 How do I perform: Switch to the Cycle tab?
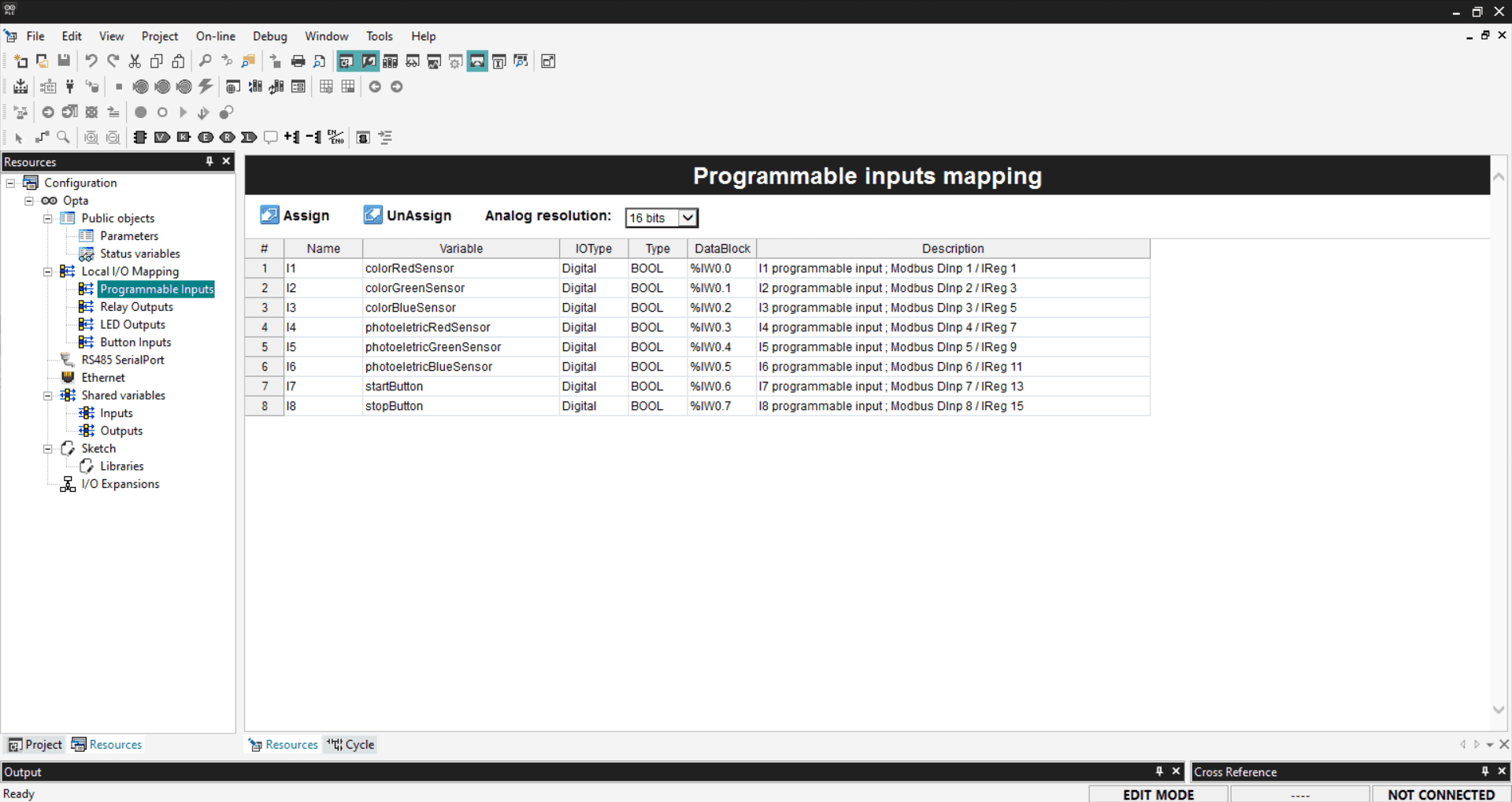pyautogui.click(x=351, y=745)
